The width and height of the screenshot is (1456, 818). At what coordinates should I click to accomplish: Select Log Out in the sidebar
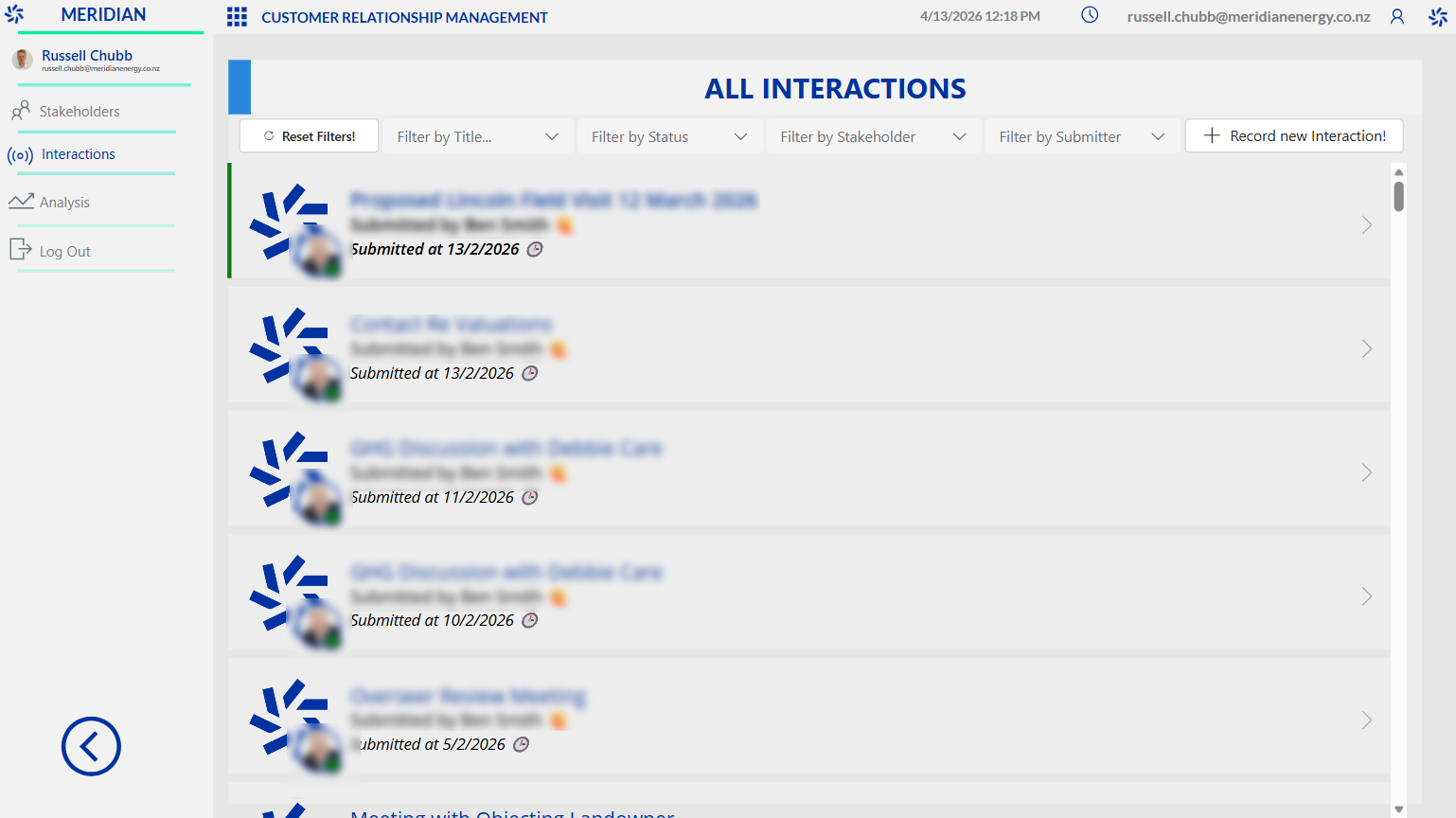tap(65, 252)
